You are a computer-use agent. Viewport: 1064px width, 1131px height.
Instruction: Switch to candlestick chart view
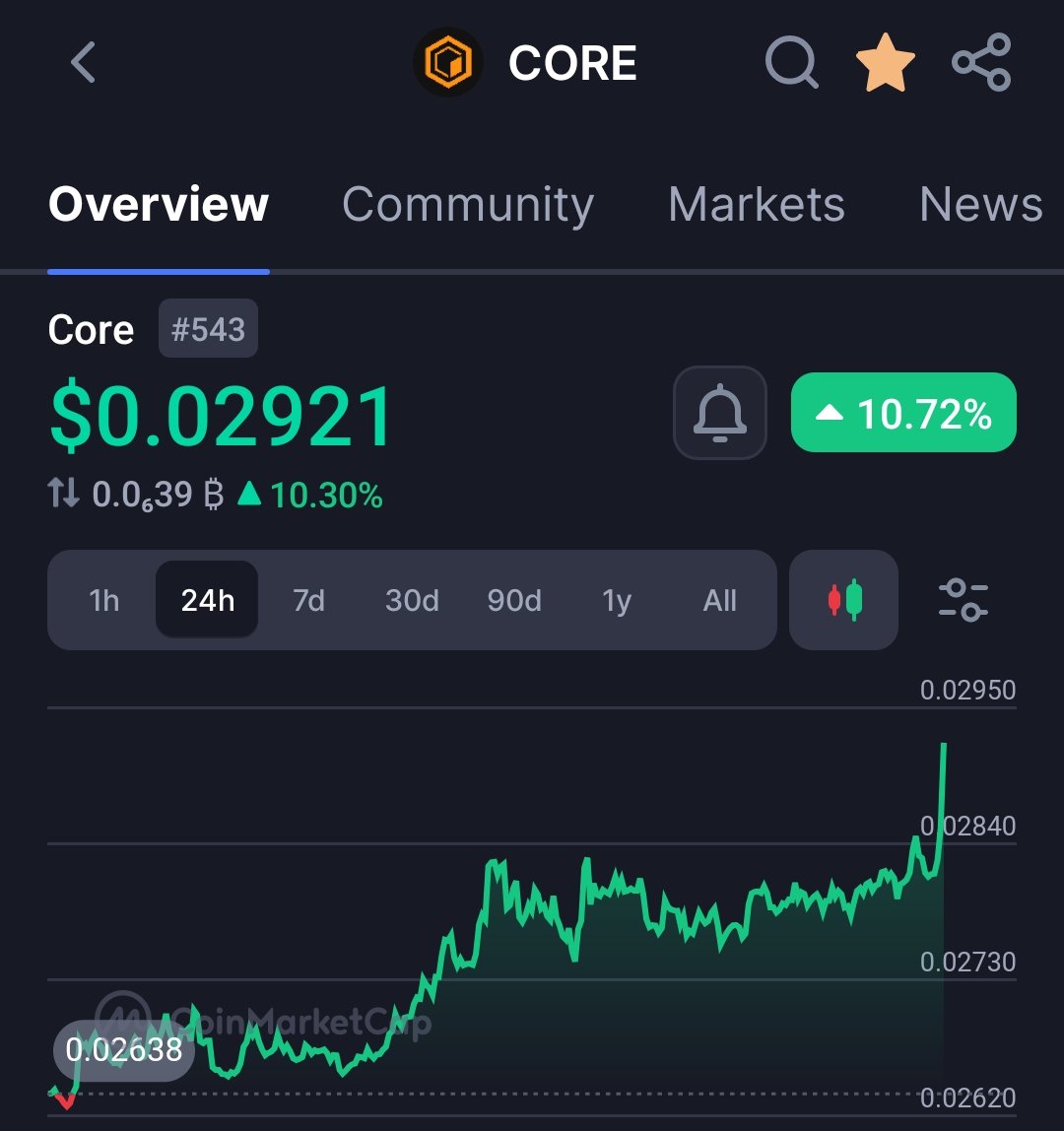[x=843, y=600]
